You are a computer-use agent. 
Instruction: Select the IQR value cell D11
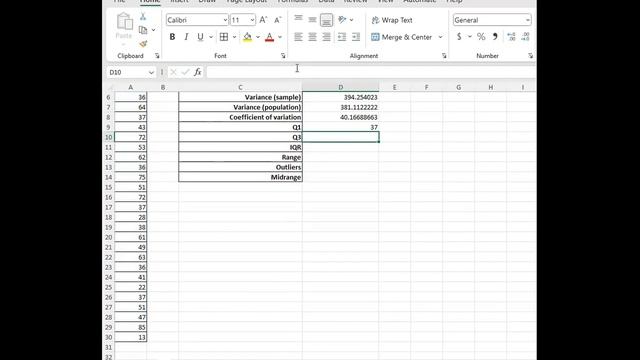click(x=340, y=147)
